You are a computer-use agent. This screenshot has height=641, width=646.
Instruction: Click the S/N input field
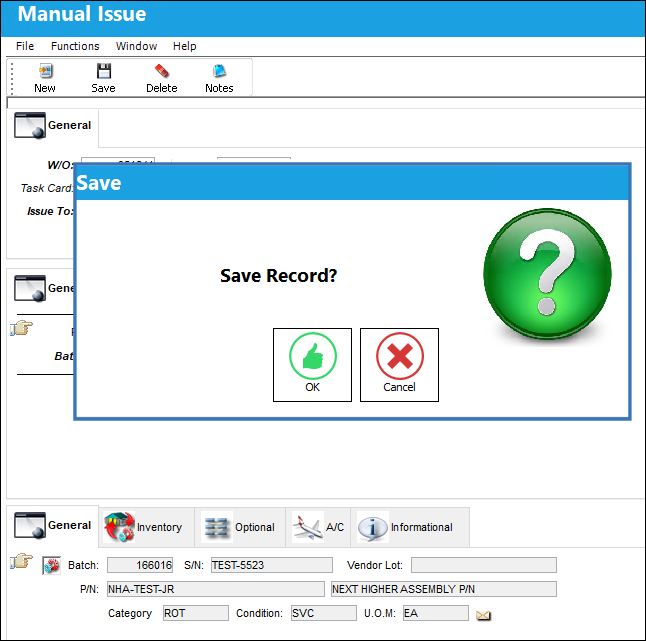pyautogui.click(x=272, y=565)
